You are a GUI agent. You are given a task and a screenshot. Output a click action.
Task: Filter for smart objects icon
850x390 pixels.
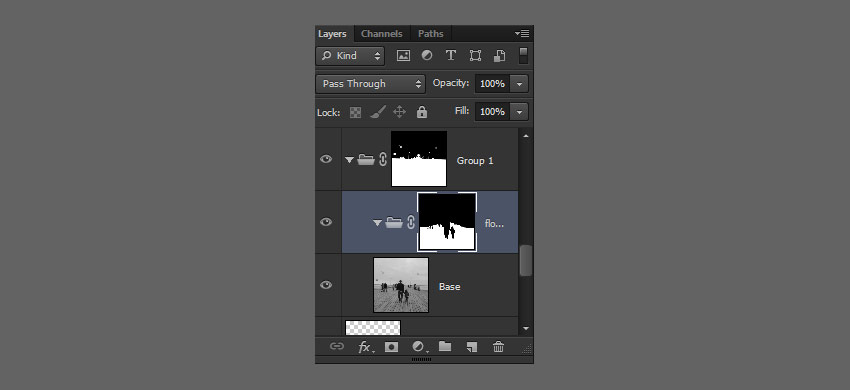(499, 56)
